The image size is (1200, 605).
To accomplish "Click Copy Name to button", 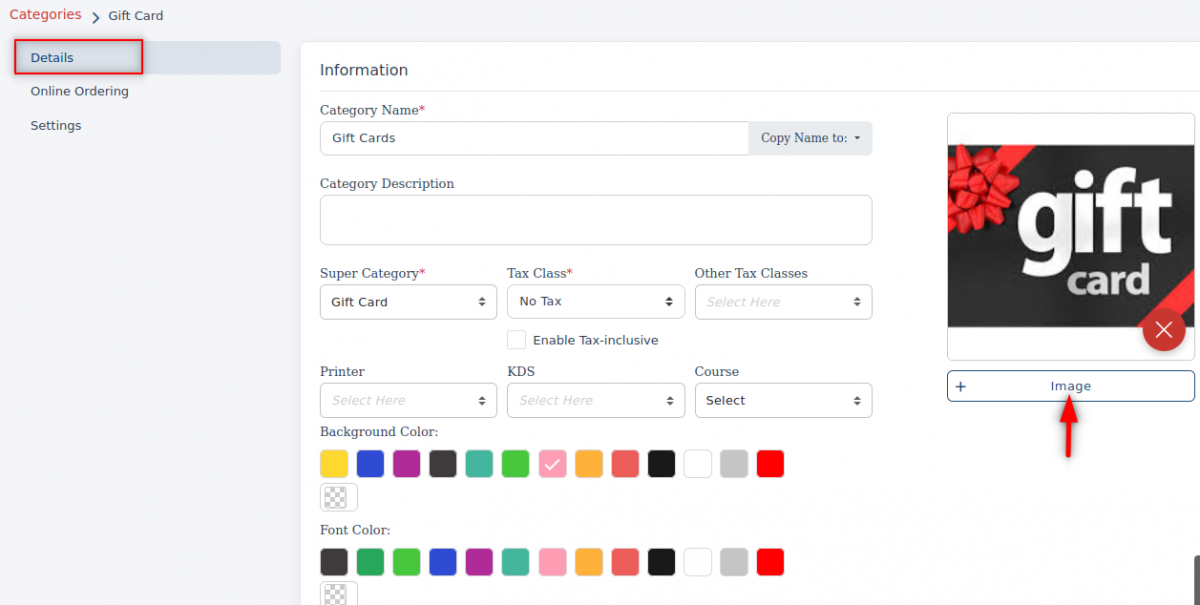I will point(810,138).
